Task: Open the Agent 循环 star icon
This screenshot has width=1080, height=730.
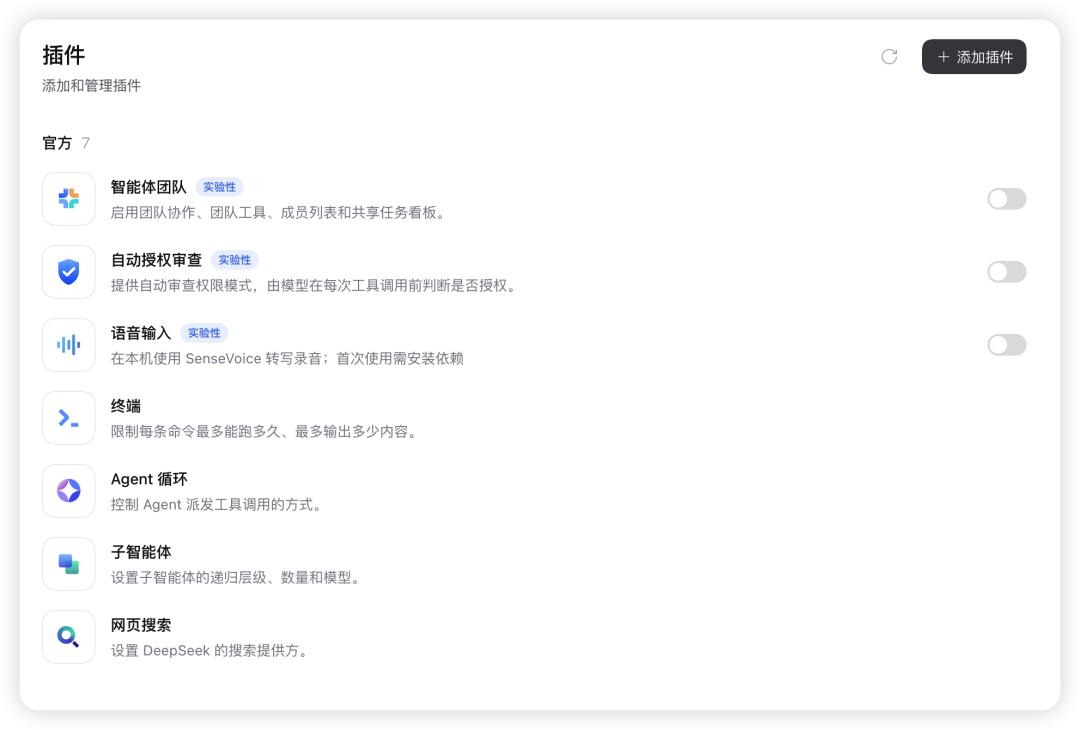Action: [68, 491]
